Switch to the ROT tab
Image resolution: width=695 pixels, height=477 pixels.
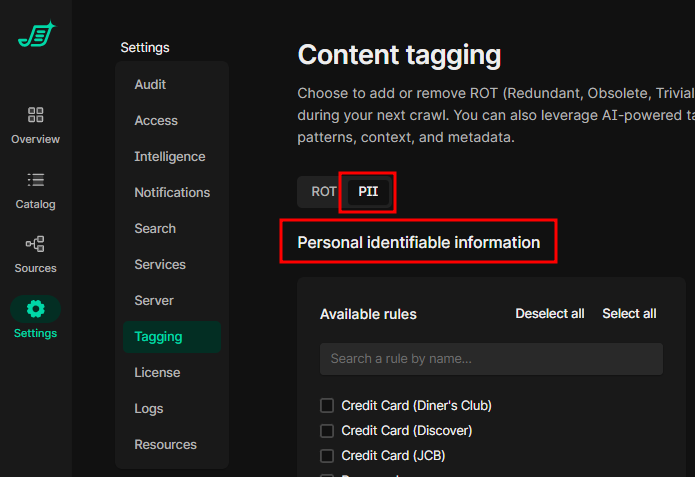click(x=323, y=192)
